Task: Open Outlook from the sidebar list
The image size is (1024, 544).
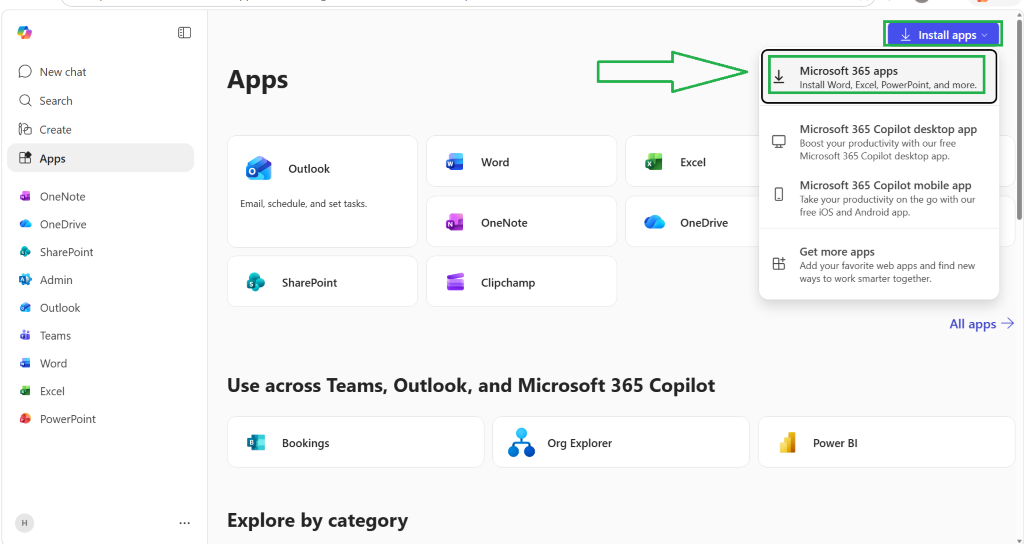Action: pyautogui.click(x=101, y=308)
